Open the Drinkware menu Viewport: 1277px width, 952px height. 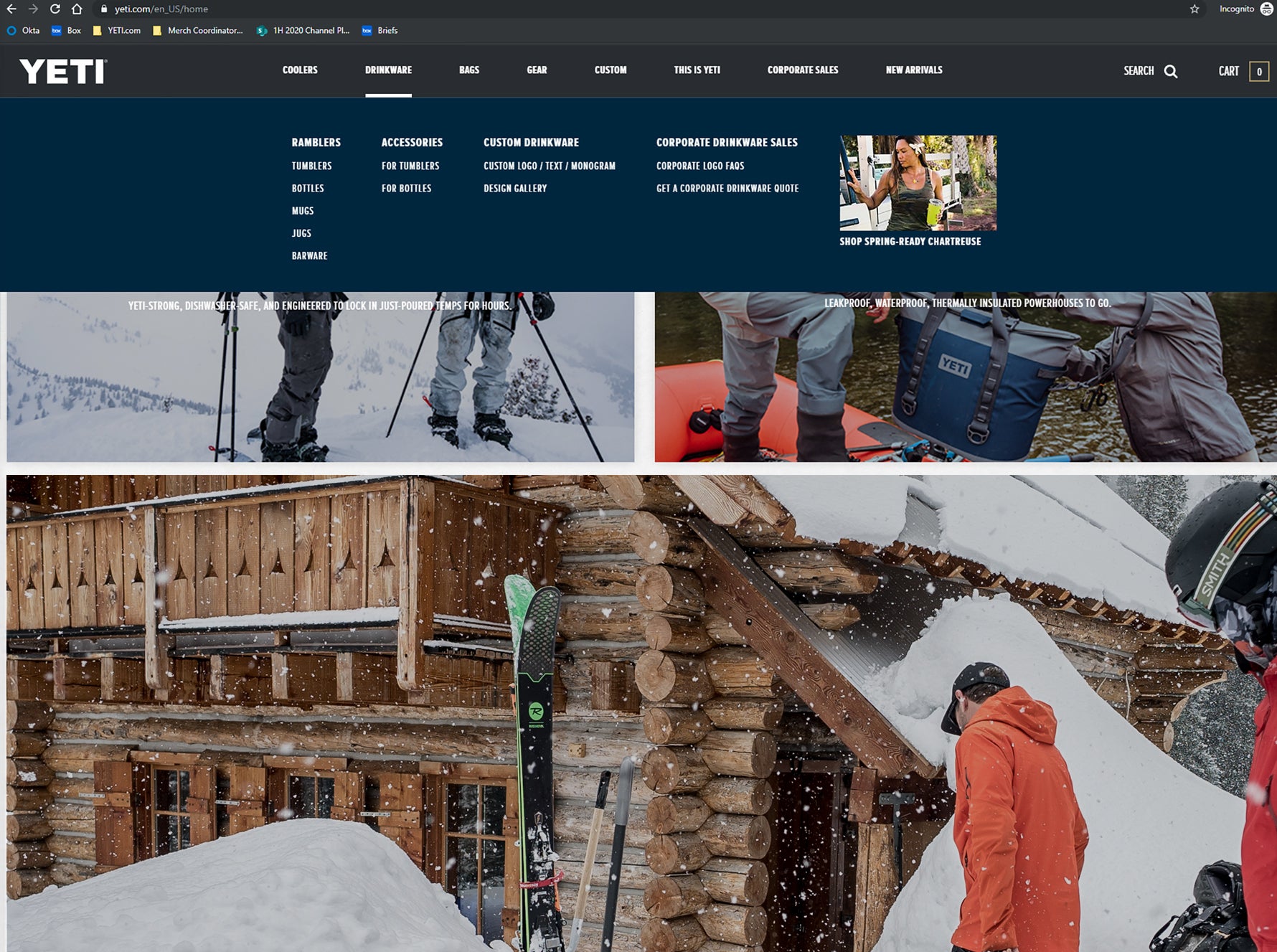(x=388, y=70)
